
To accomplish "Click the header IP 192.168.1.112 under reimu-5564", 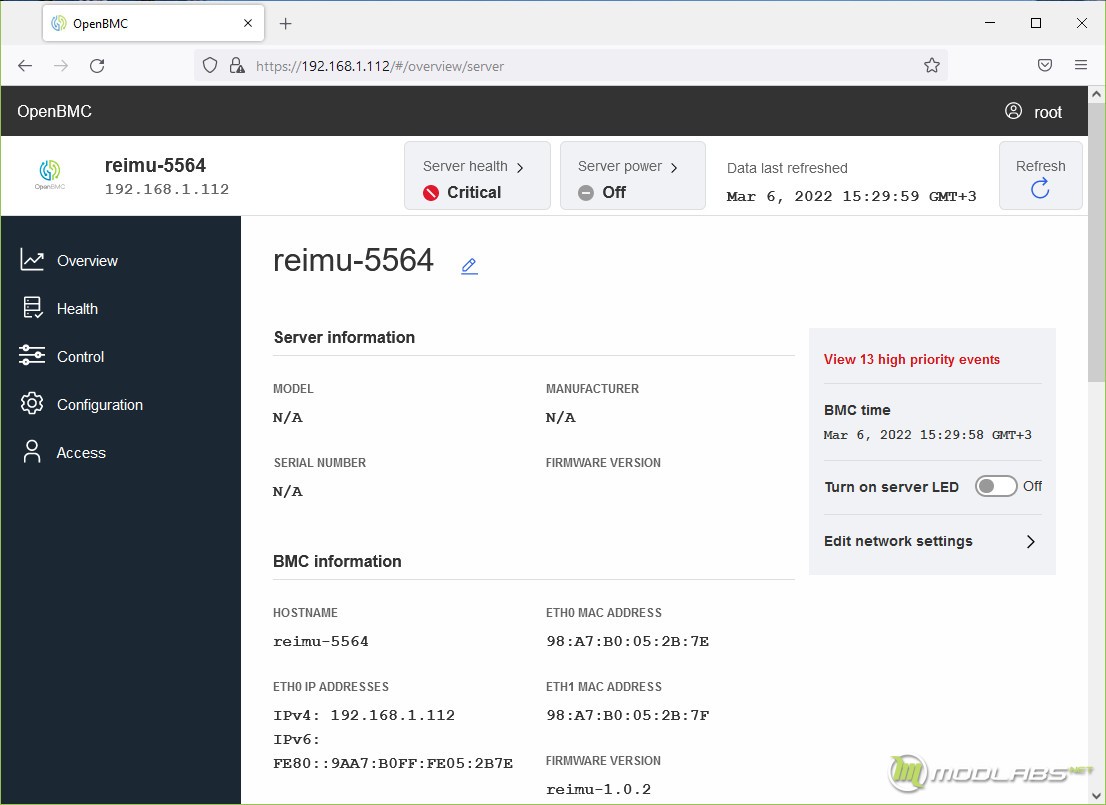I will click(x=167, y=189).
